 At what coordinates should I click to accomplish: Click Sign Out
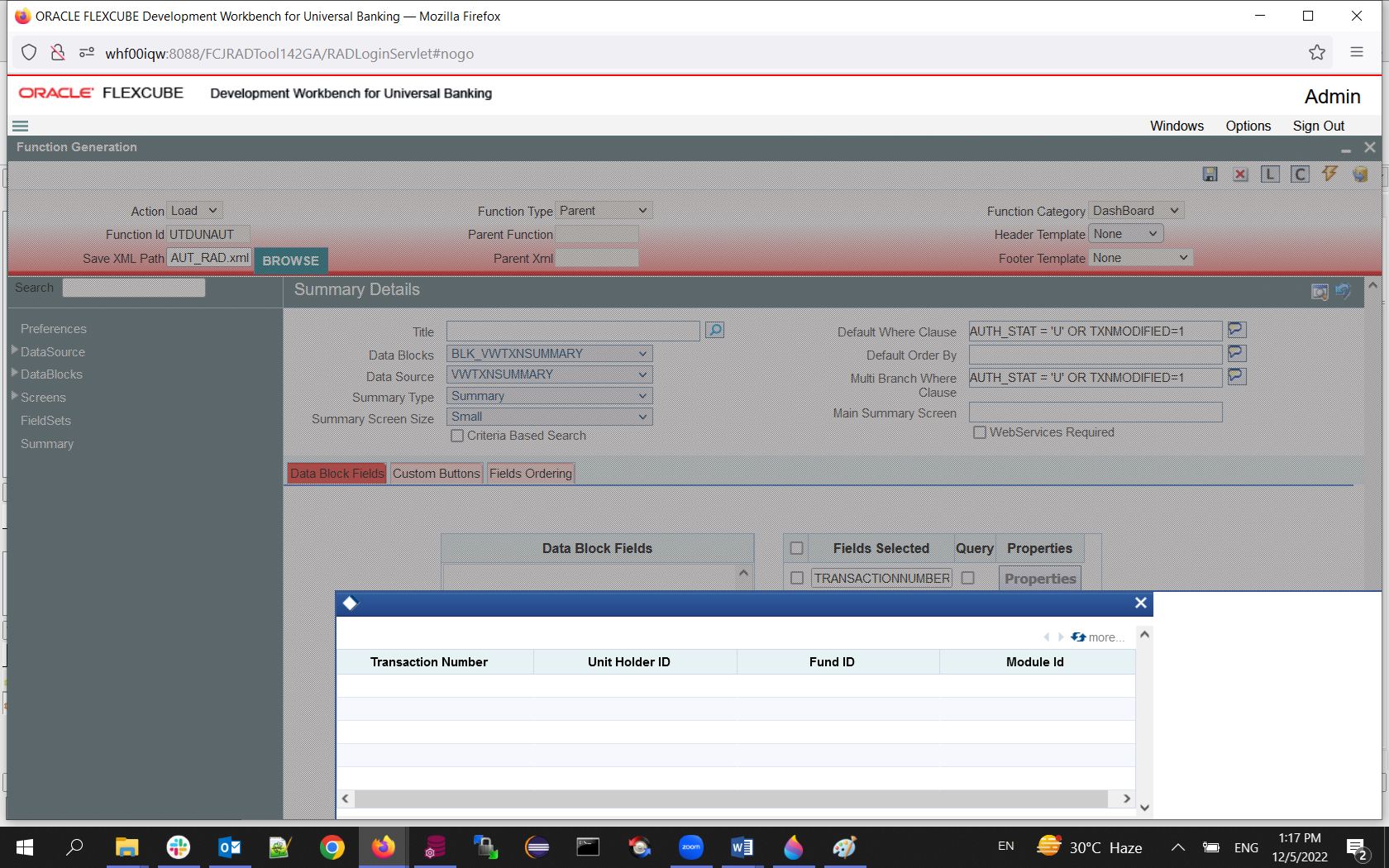point(1319,126)
